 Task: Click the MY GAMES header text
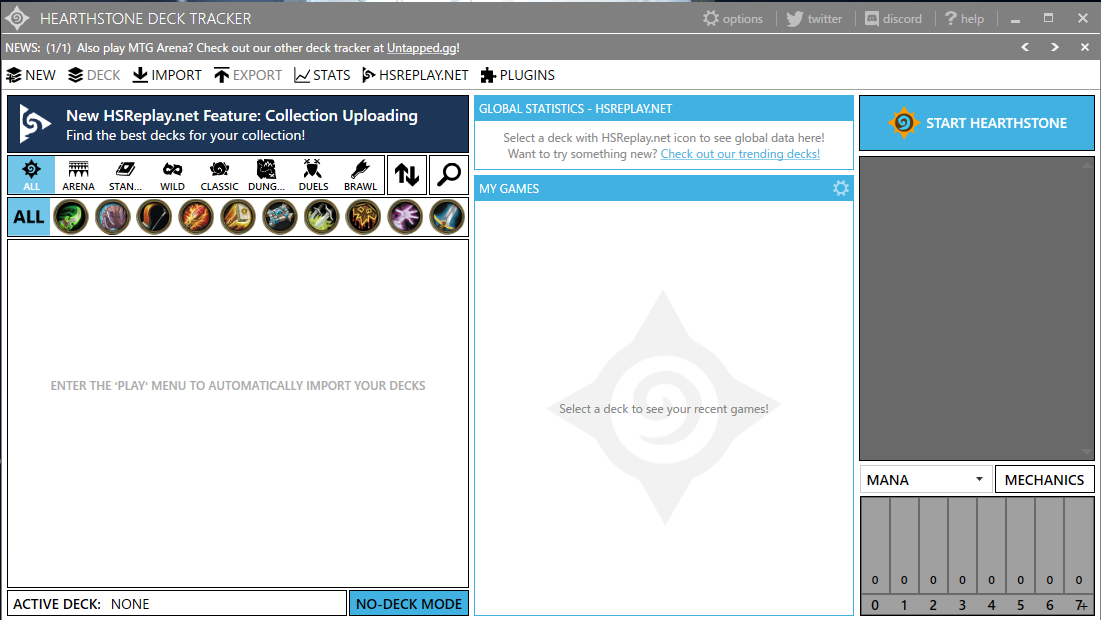tap(509, 188)
